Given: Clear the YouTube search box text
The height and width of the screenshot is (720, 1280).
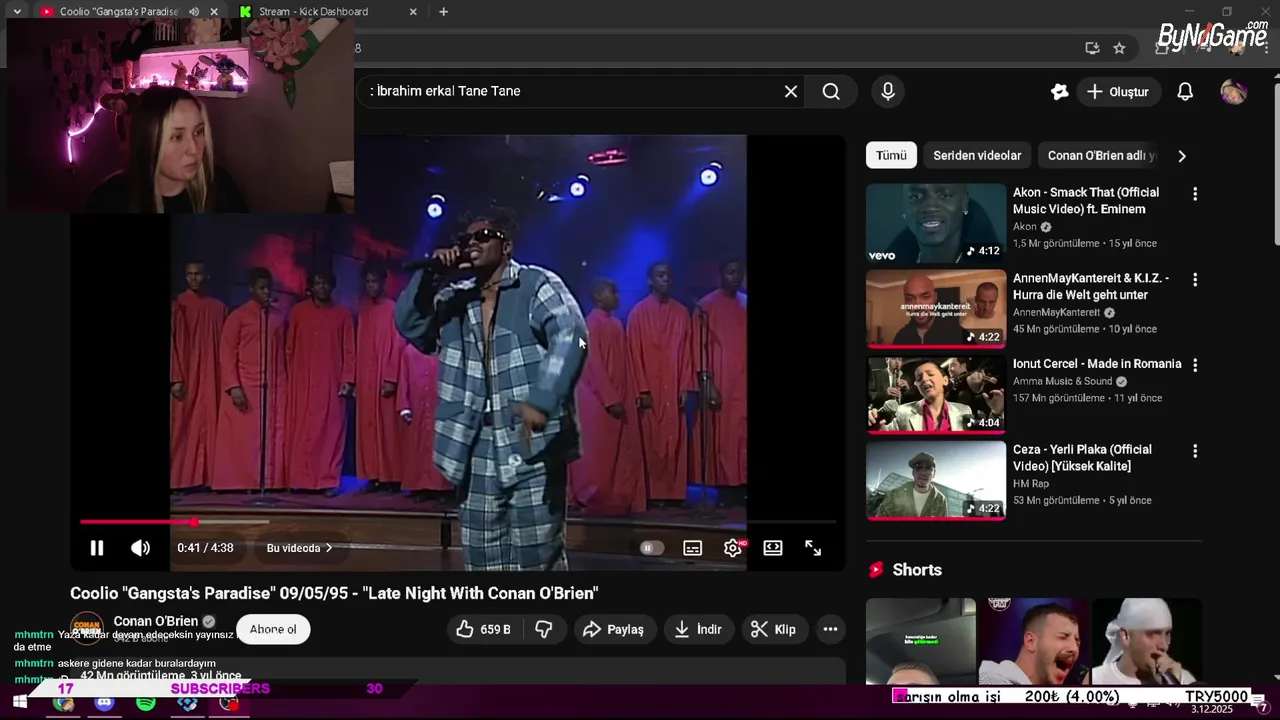Looking at the screenshot, I should [791, 91].
